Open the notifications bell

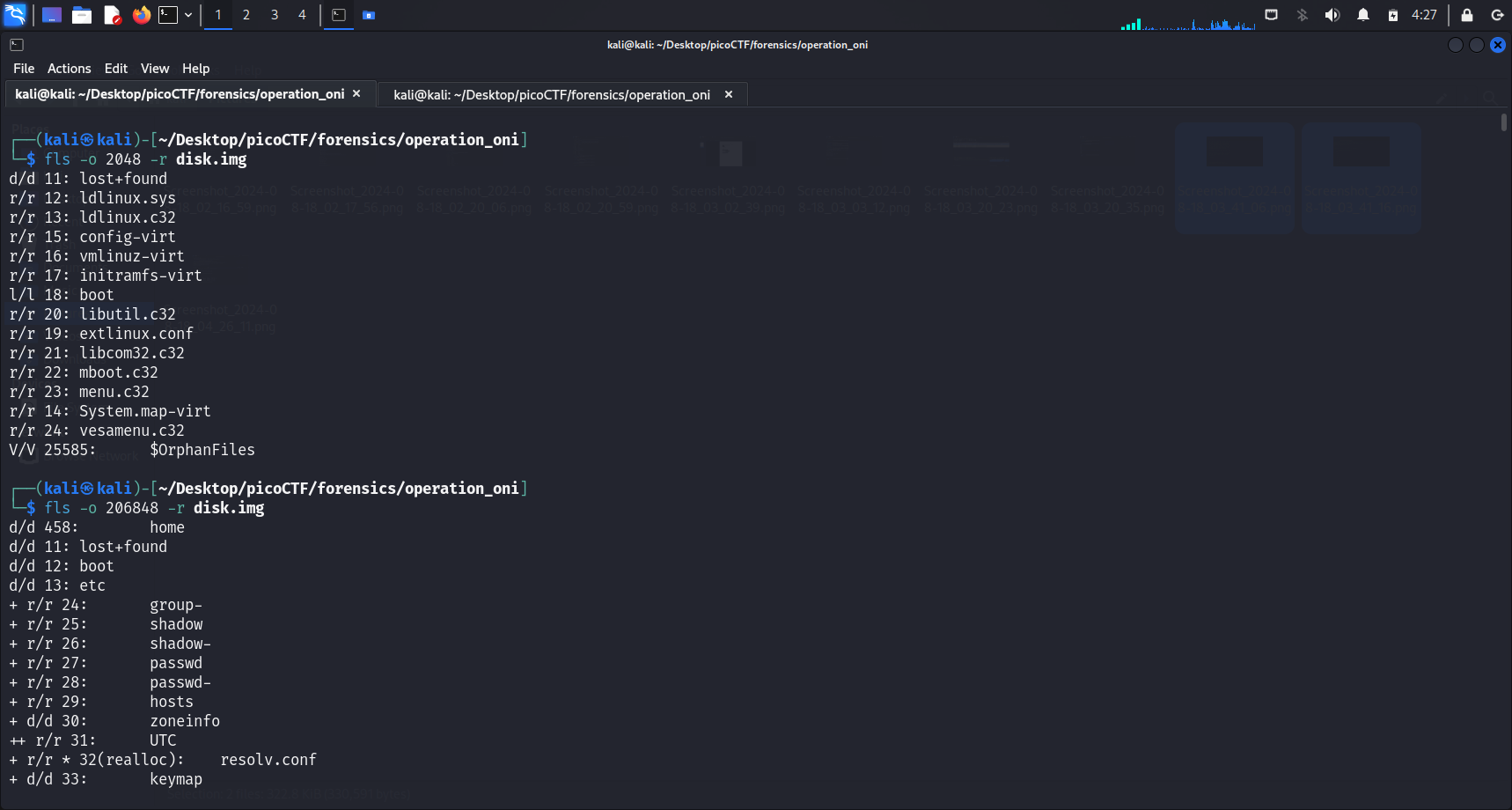[x=1363, y=15]
